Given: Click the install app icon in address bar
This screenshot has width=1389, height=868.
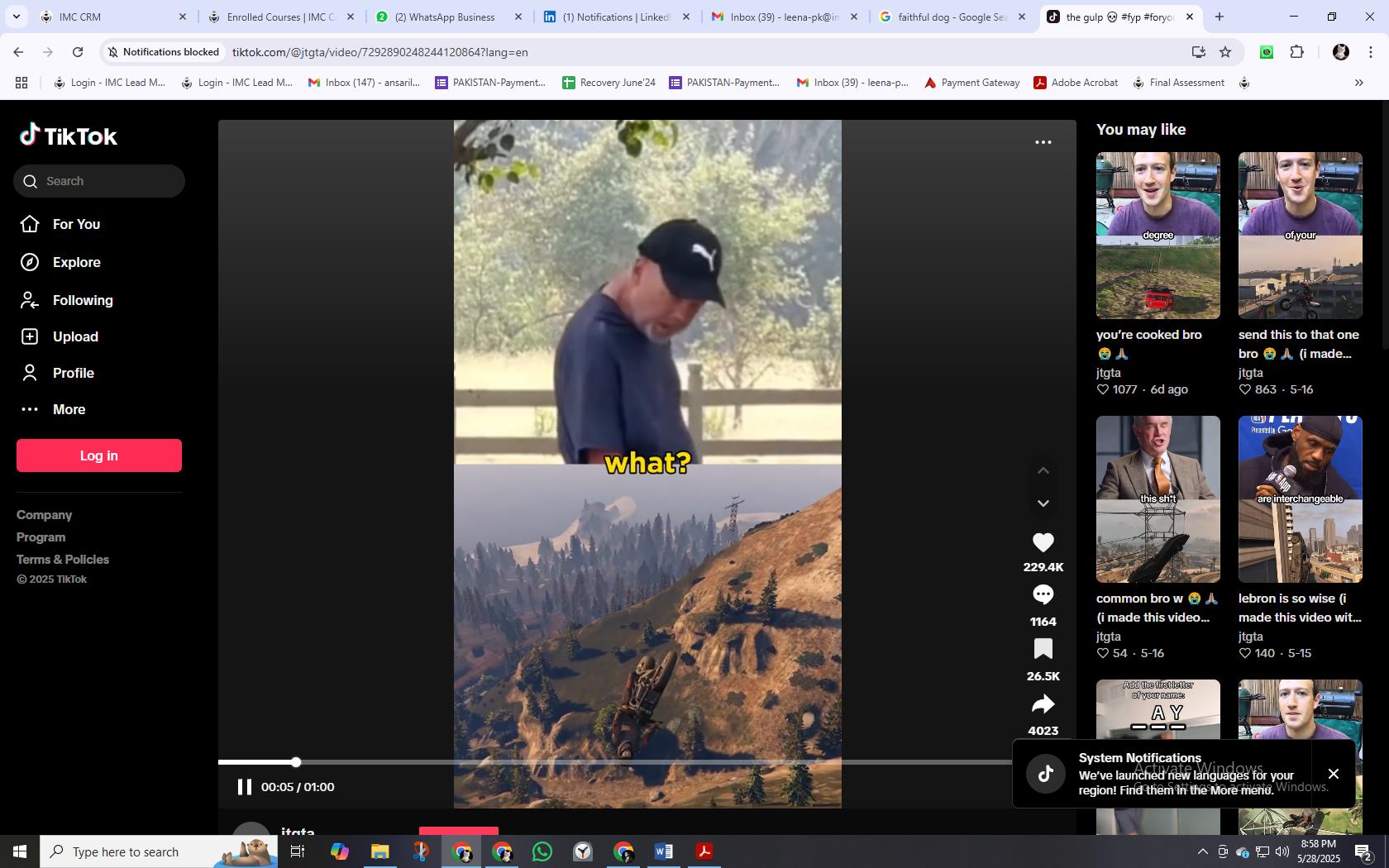Looking at the screenshot, I should pyautogui.click(x=1198, y=52).
